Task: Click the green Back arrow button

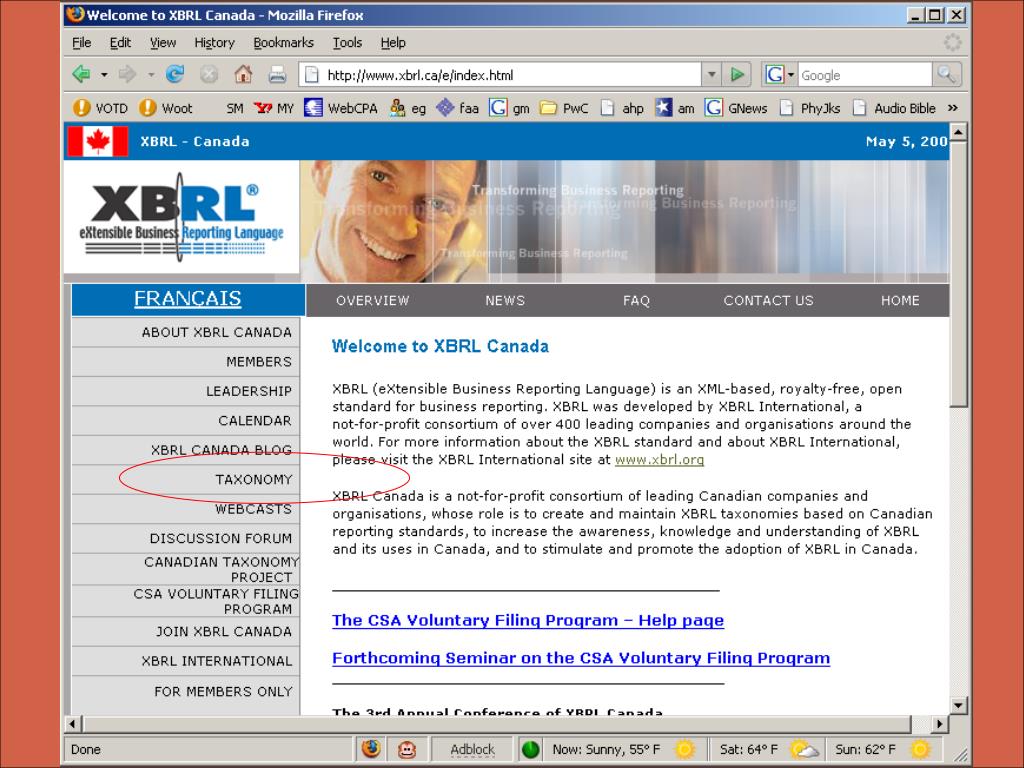Action: coord(82,74)
